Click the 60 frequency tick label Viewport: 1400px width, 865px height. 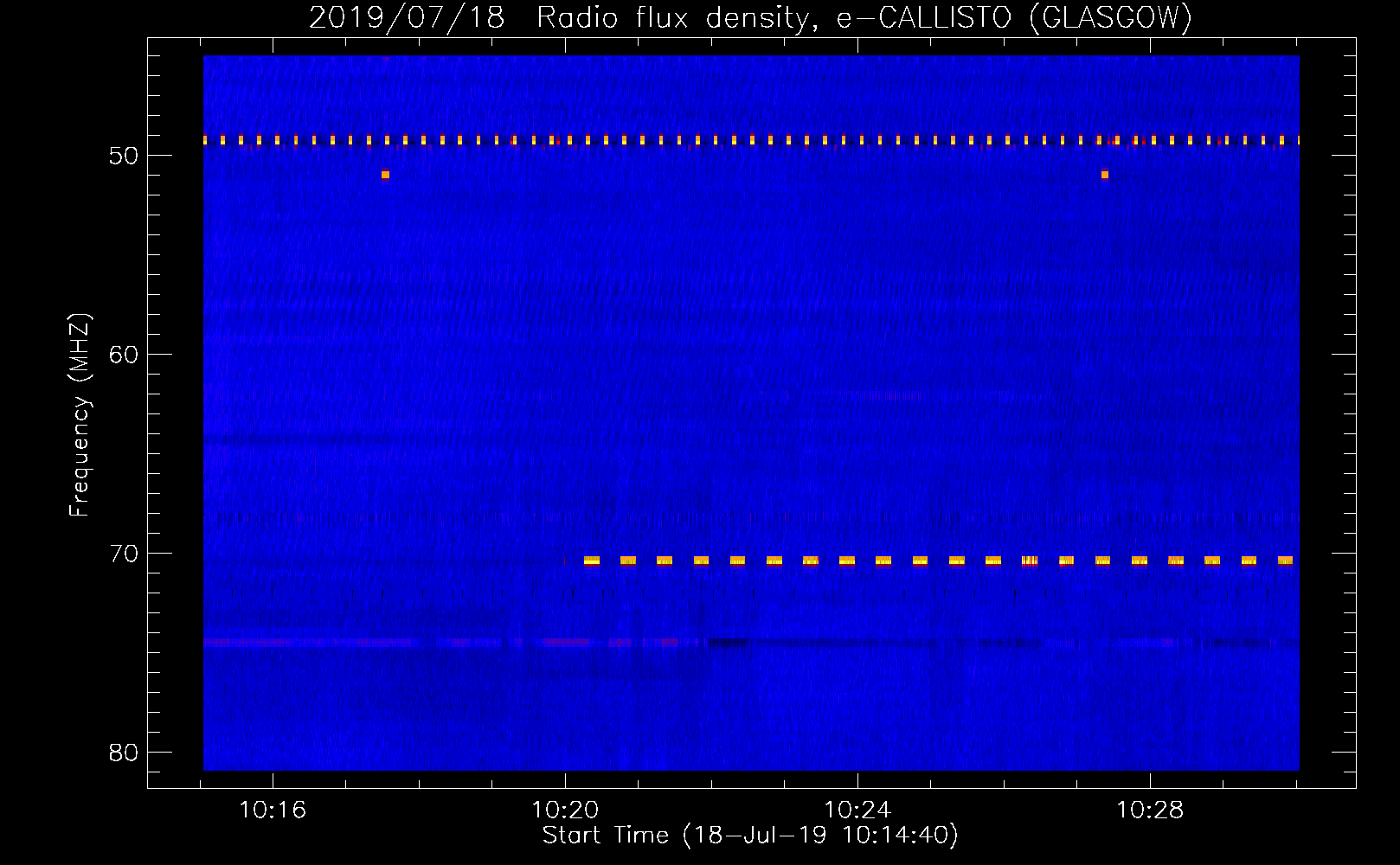[x=124, y=355]
